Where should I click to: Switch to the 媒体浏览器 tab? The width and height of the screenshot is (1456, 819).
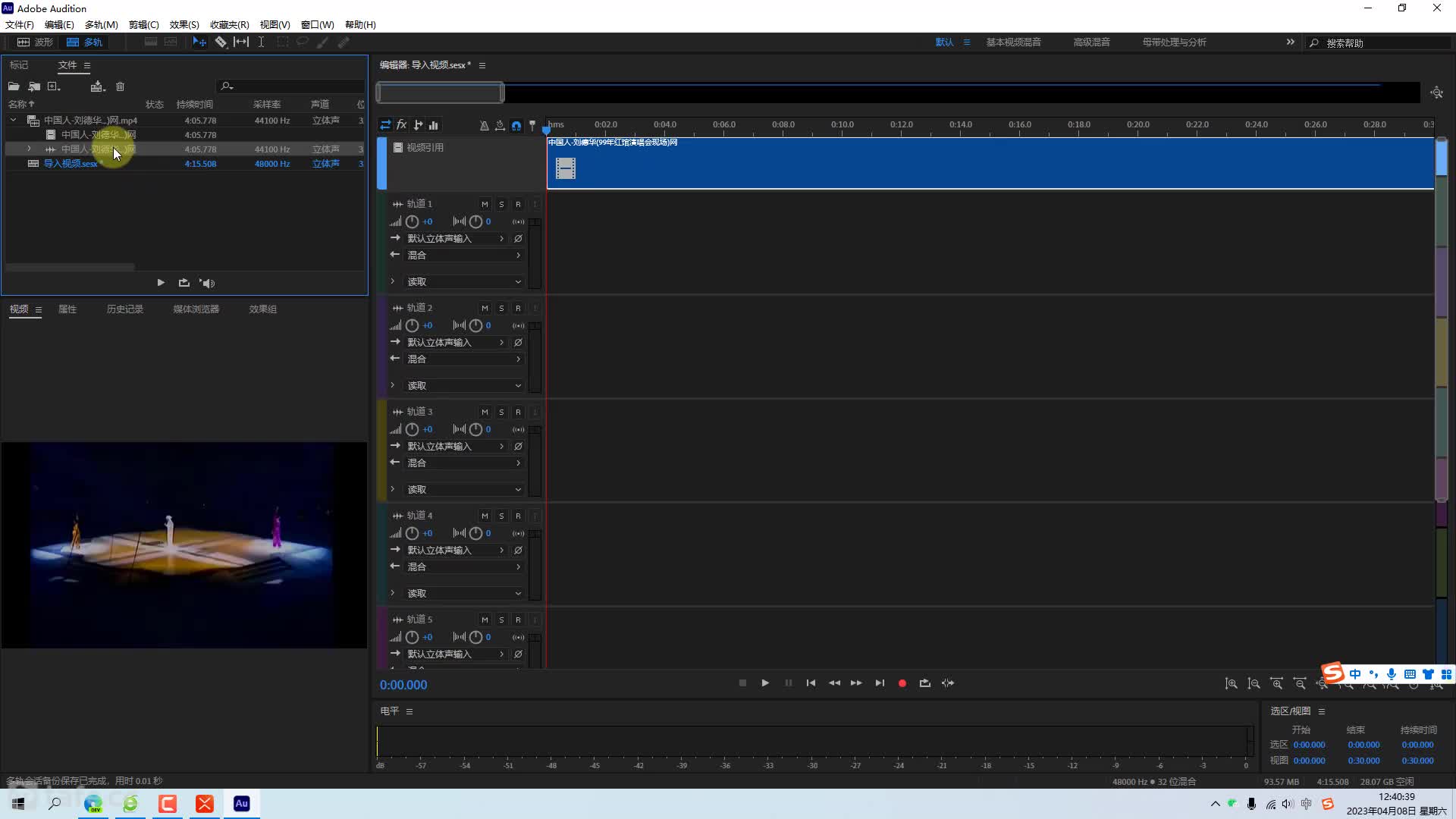point(196,309)
